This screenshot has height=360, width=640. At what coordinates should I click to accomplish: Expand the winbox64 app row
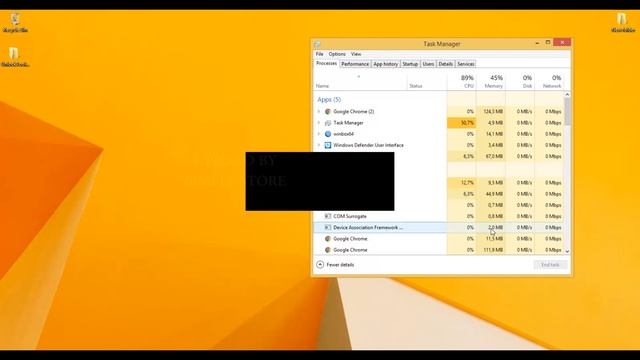(x=319, y=134)
